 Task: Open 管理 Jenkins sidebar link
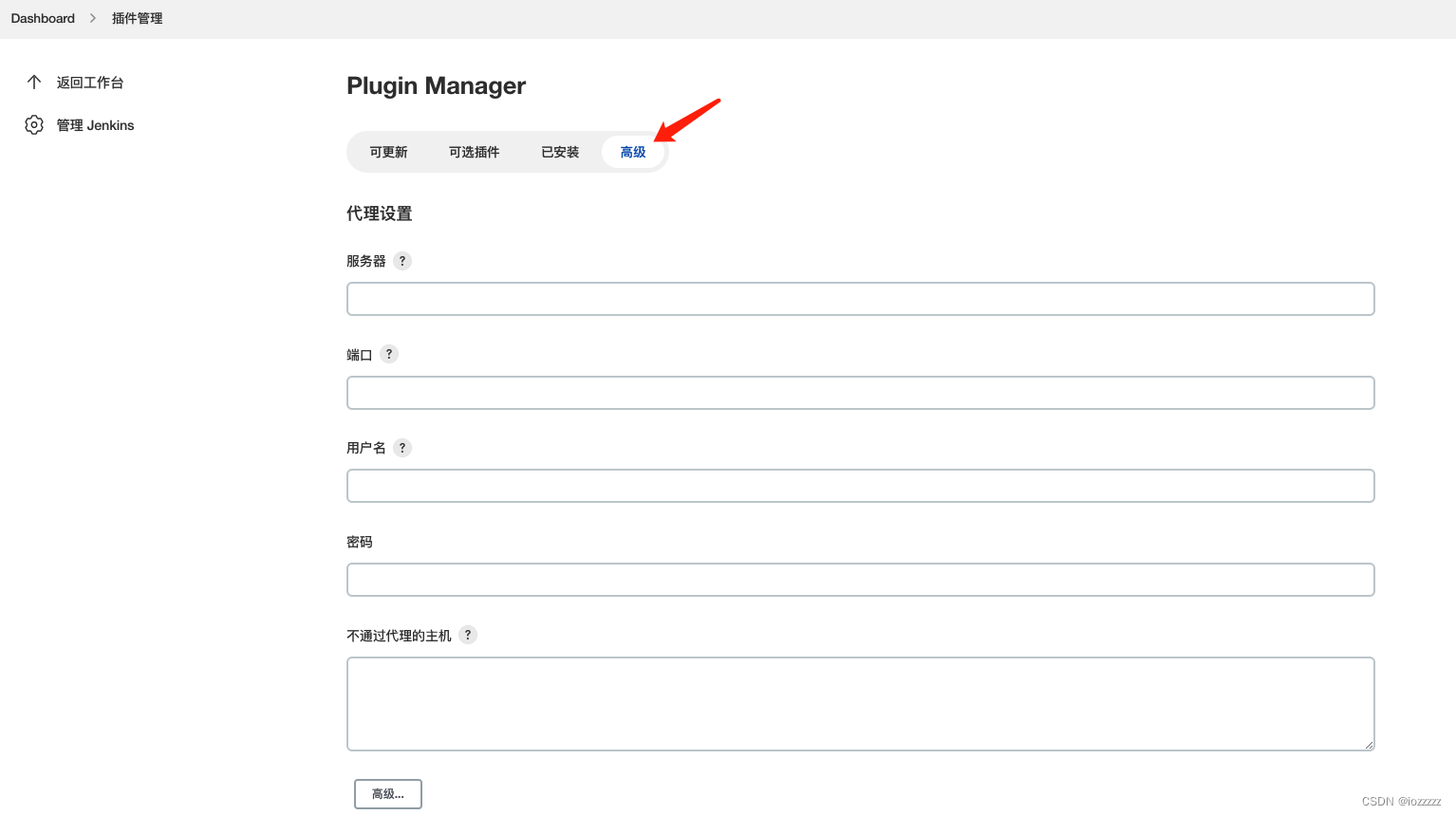click(x=95, y=125)
